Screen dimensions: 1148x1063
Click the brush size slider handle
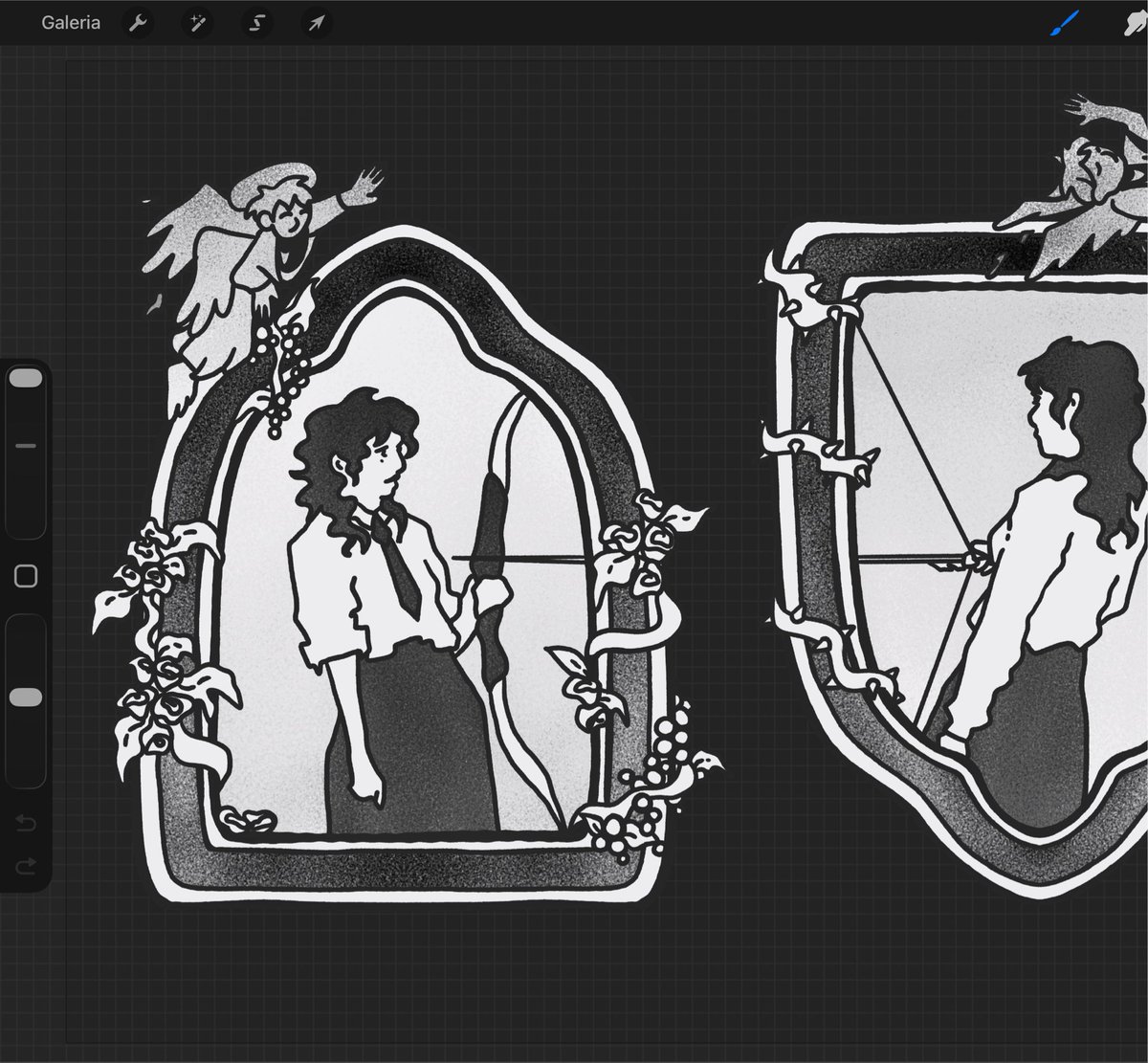(26, 379)
